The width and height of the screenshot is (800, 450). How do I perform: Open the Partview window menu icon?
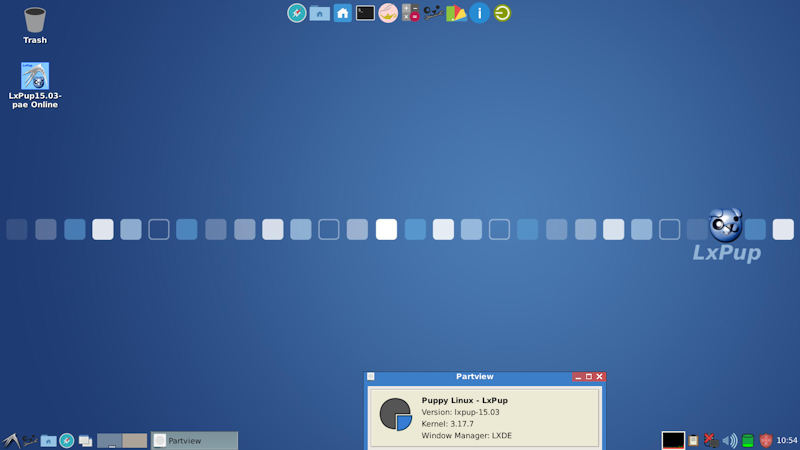[x=371, y=377]
